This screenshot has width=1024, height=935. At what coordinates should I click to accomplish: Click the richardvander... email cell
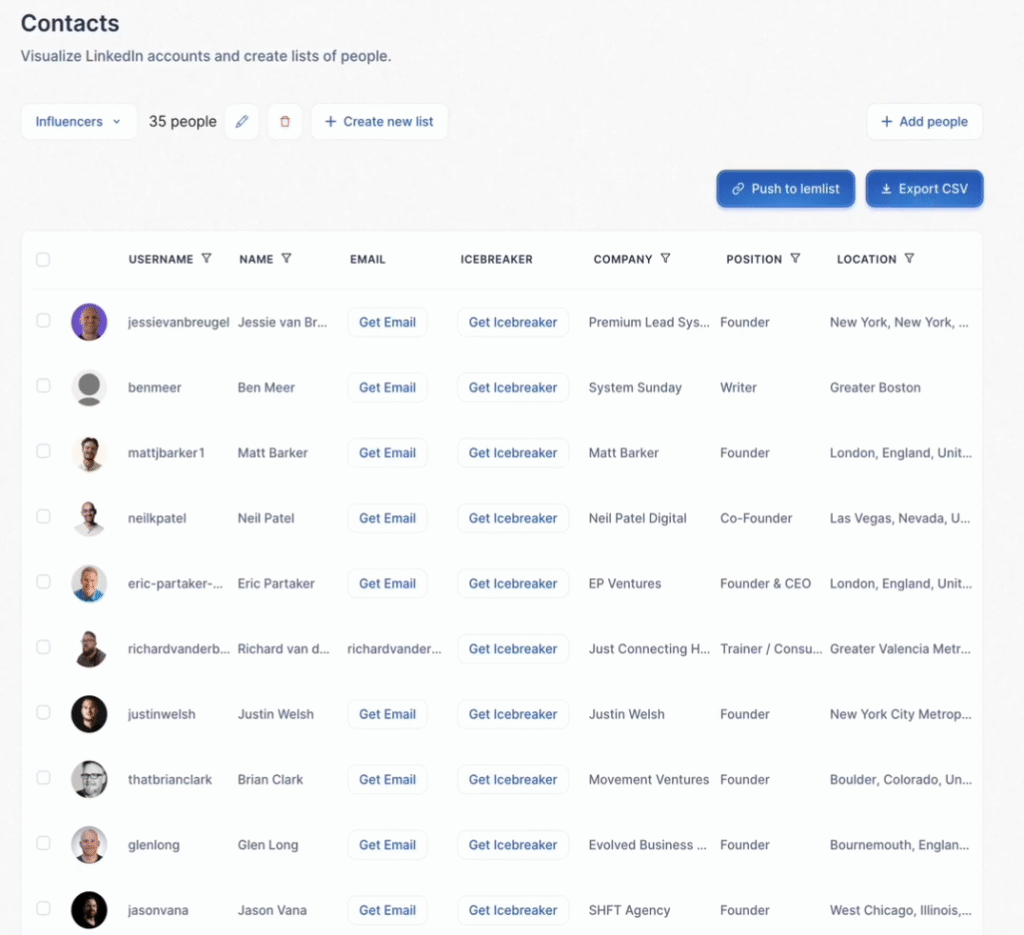coord(394,648)
